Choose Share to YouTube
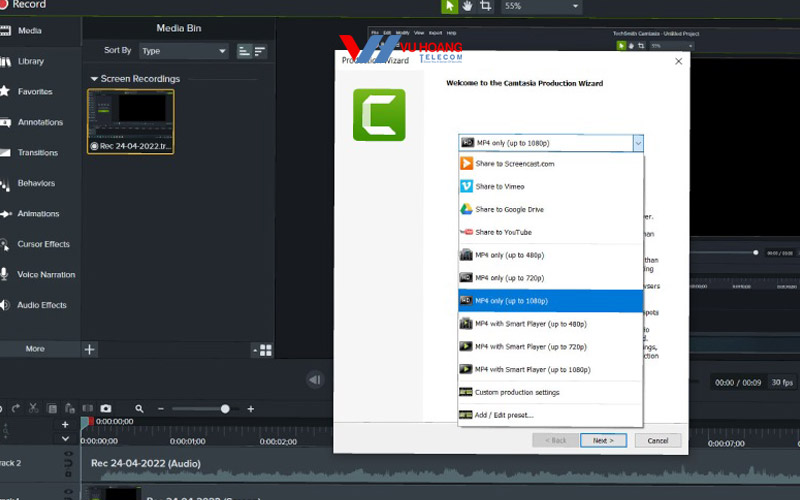This screenshot has width=800, height=500. tap(551, 232)
